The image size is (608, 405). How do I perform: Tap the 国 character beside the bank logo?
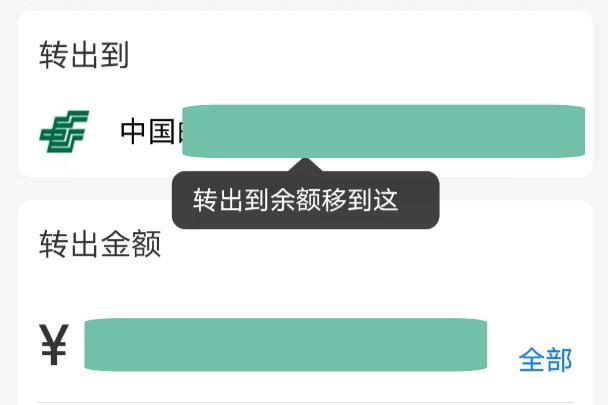[162, 132]
